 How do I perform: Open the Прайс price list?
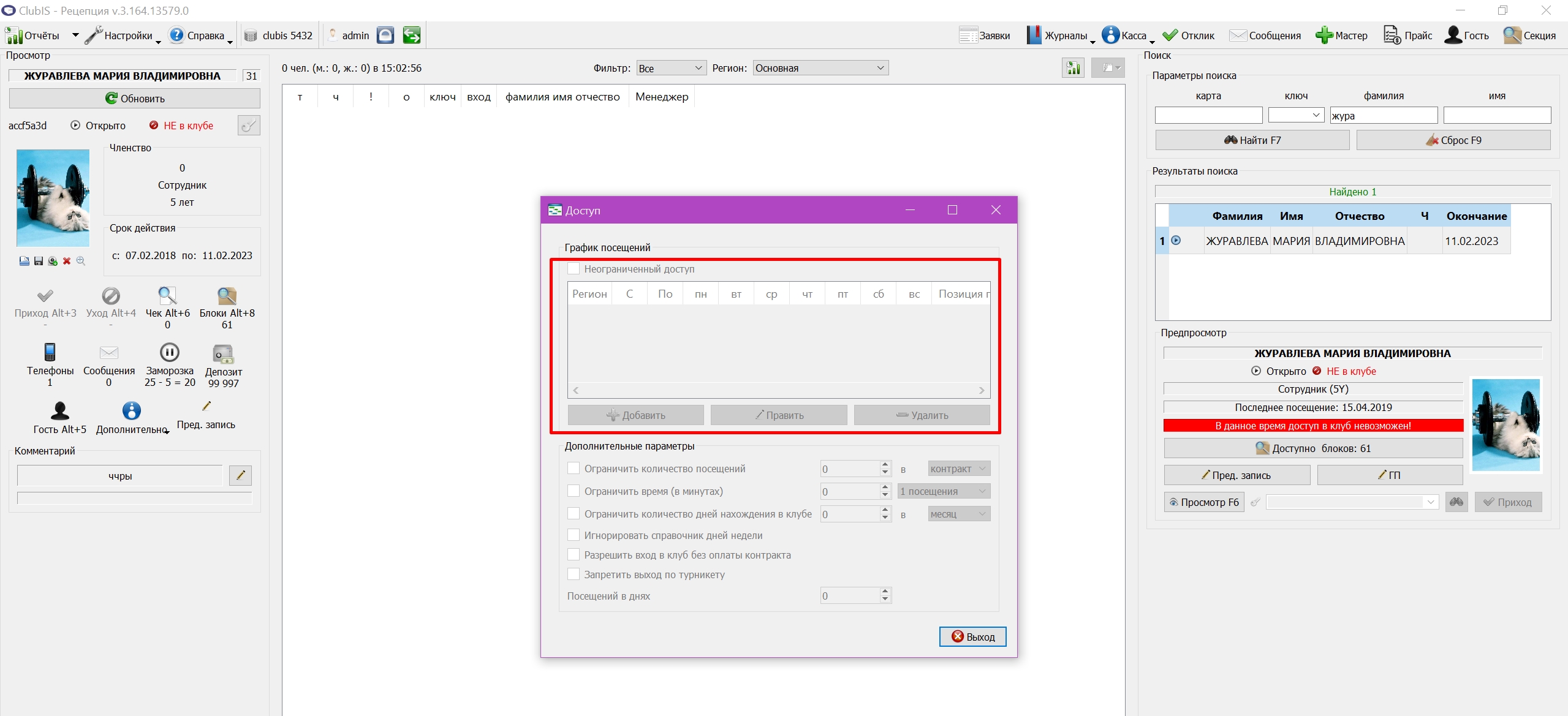(x=1407, y=36)
